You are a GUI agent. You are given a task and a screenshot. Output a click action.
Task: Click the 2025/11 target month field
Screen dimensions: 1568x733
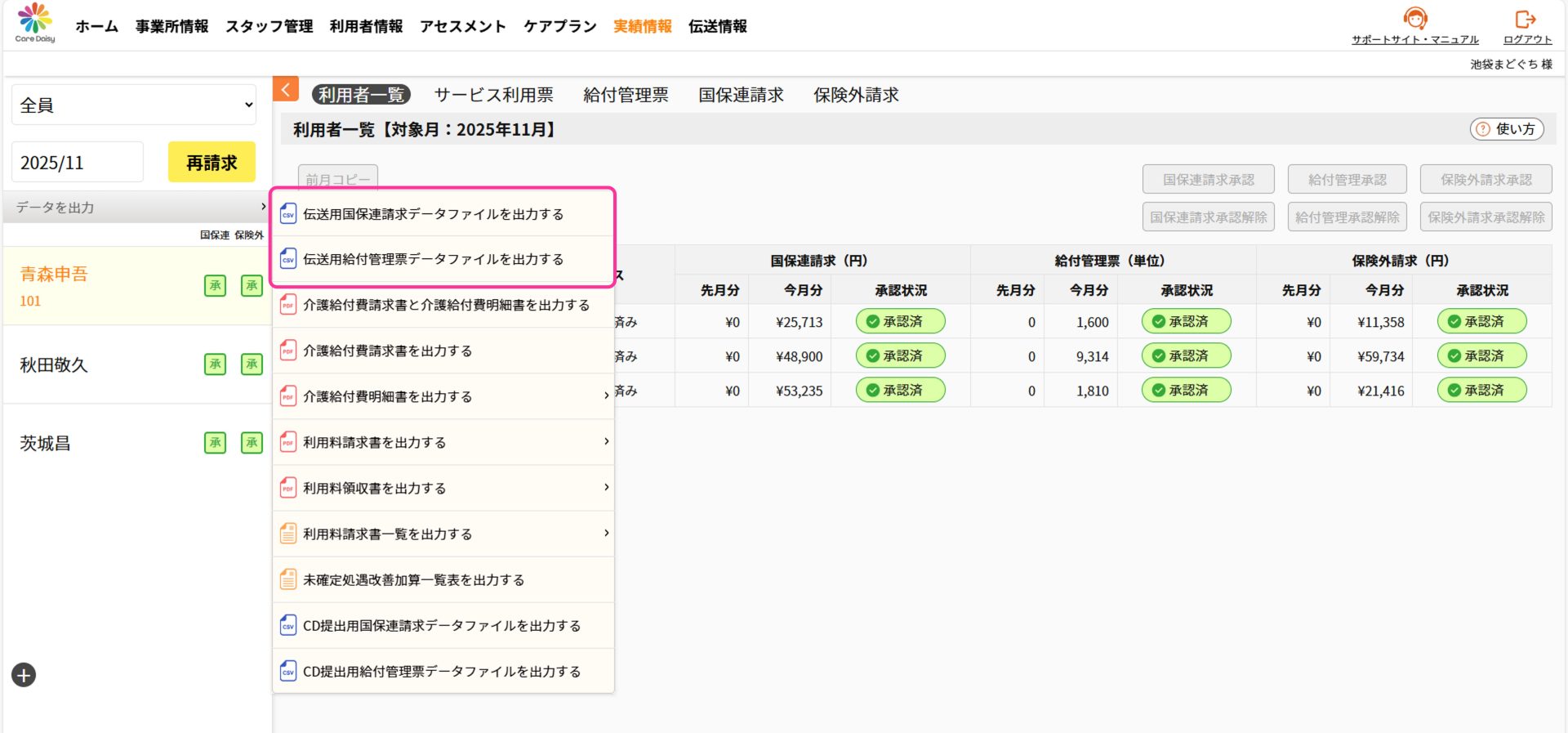pyautogui.click(x=78, y=163)
